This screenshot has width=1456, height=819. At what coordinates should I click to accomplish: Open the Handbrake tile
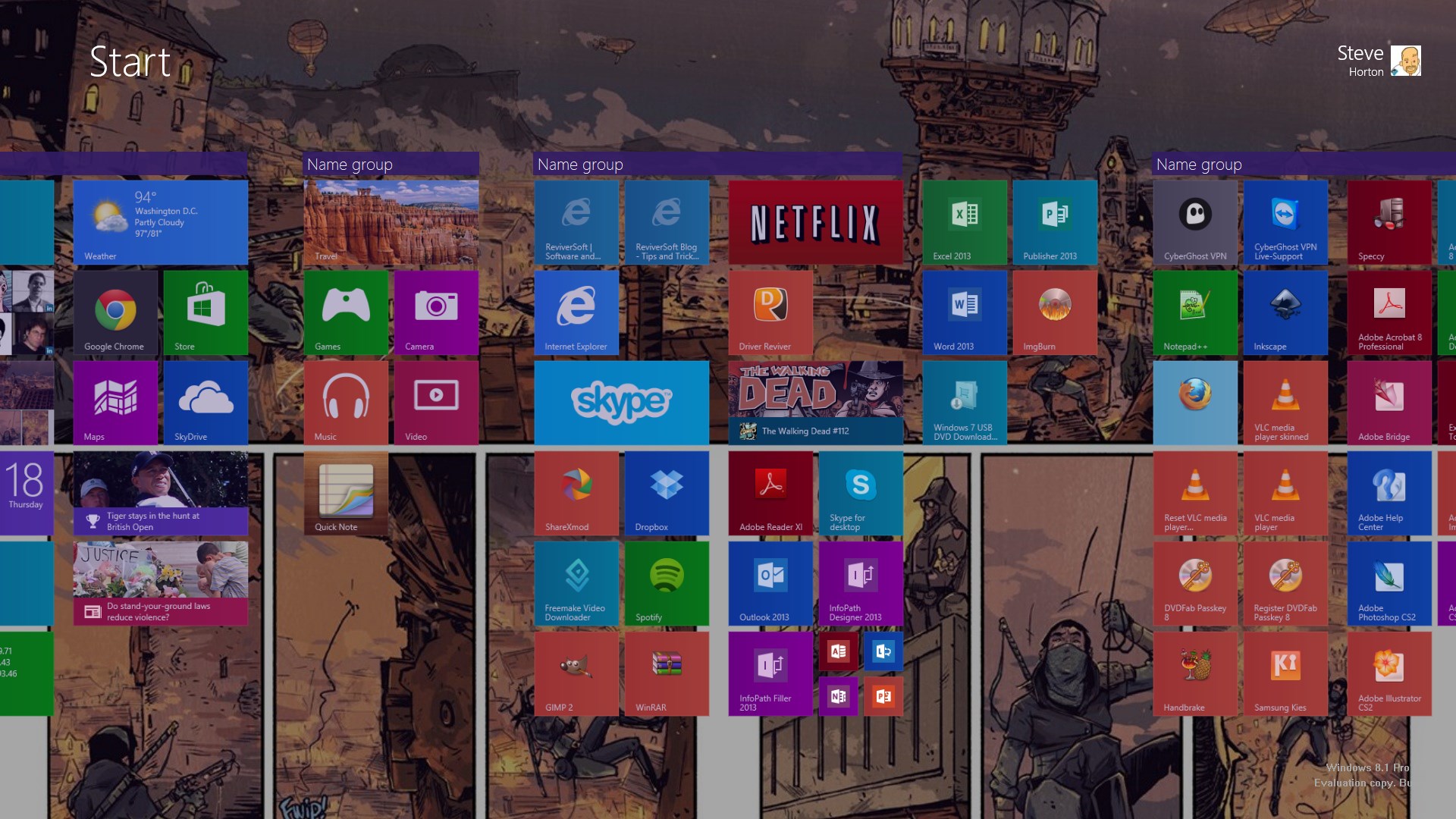tap(1195, 673)
